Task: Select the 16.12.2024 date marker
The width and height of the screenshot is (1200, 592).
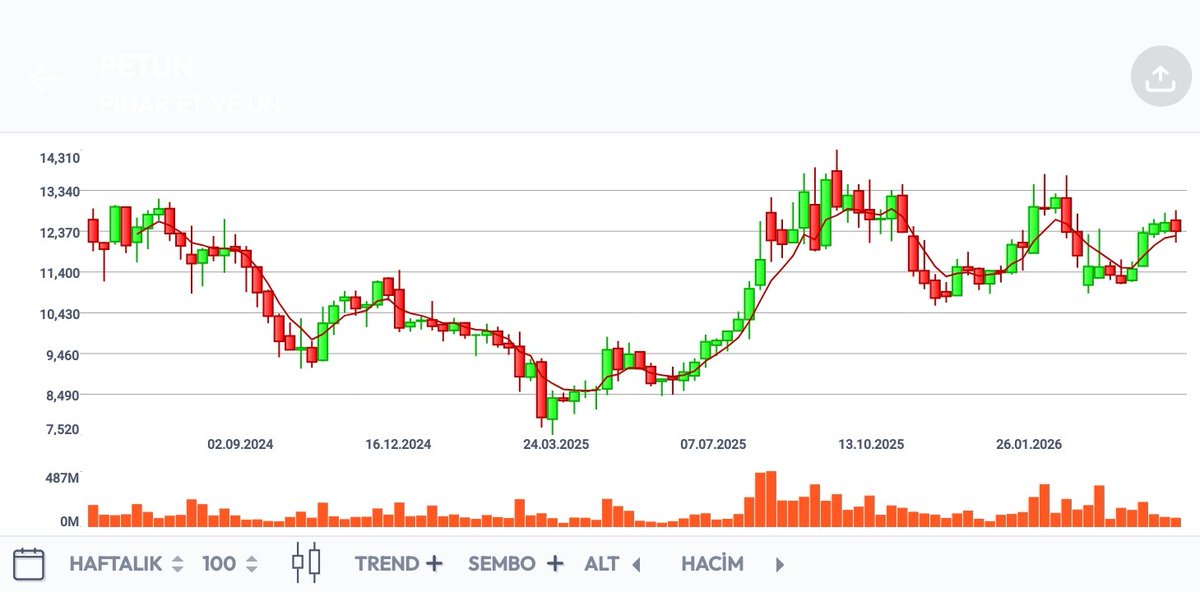Action: (x=398, y=444)
